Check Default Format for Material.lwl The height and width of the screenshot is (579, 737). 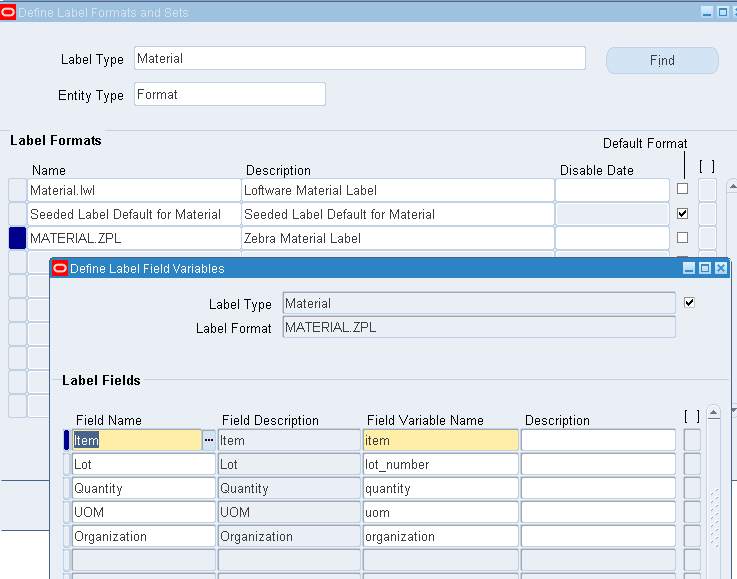point(682,189)
